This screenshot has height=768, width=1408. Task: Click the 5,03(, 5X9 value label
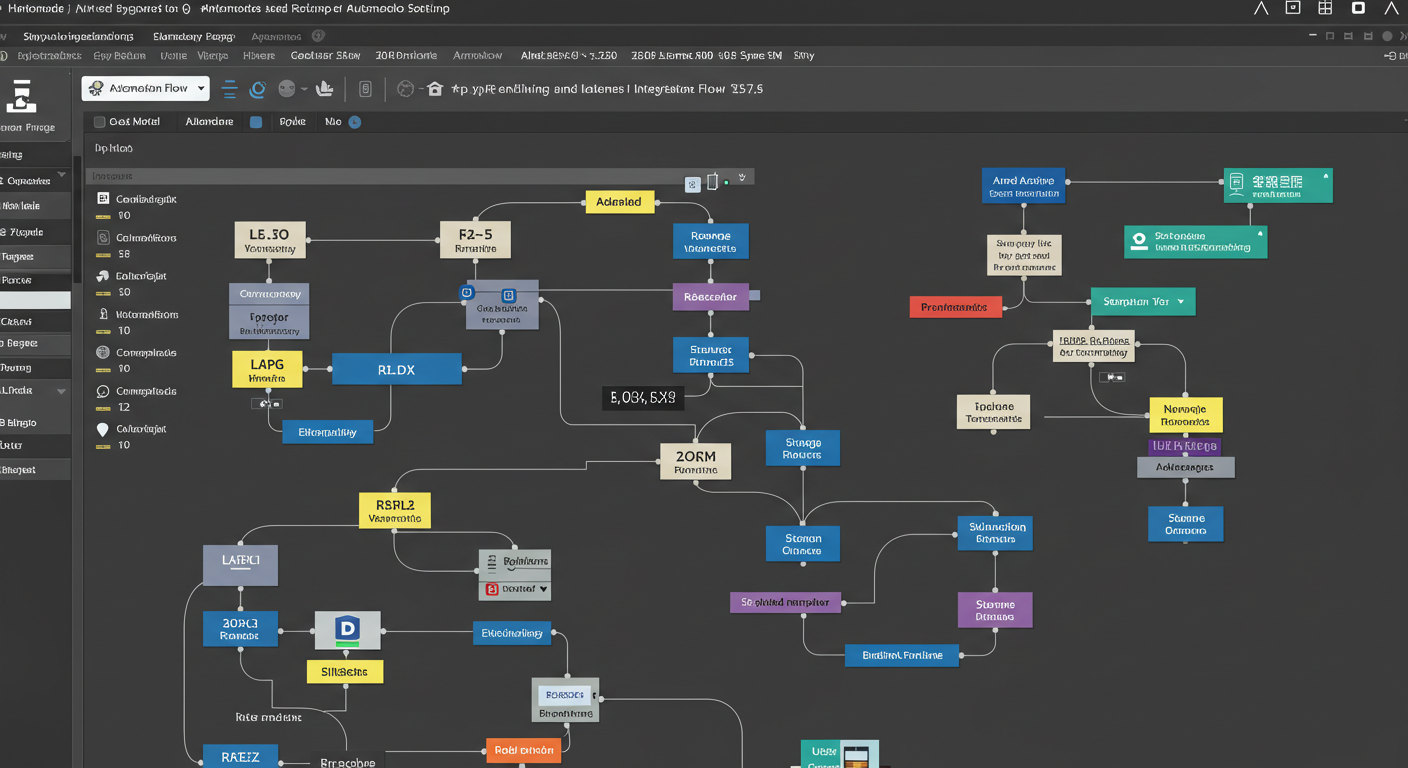(x=642, y=398)
